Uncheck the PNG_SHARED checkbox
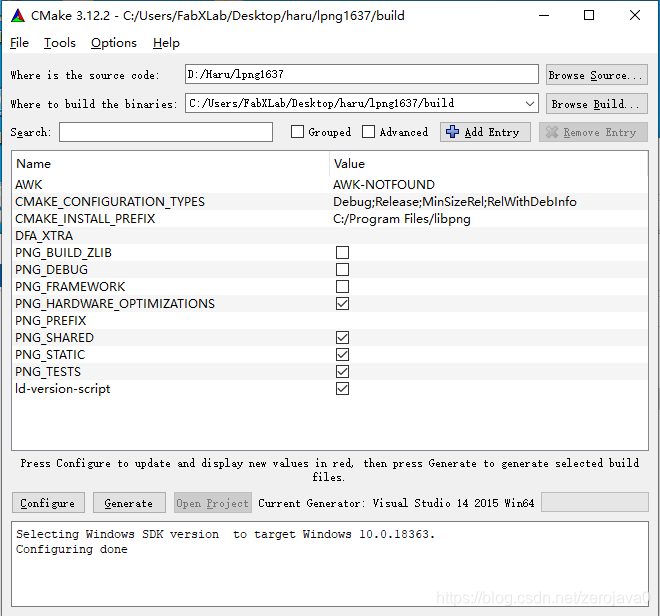This screenshot has height=616, width=660. pyautogui.click(x=342, y=338)
